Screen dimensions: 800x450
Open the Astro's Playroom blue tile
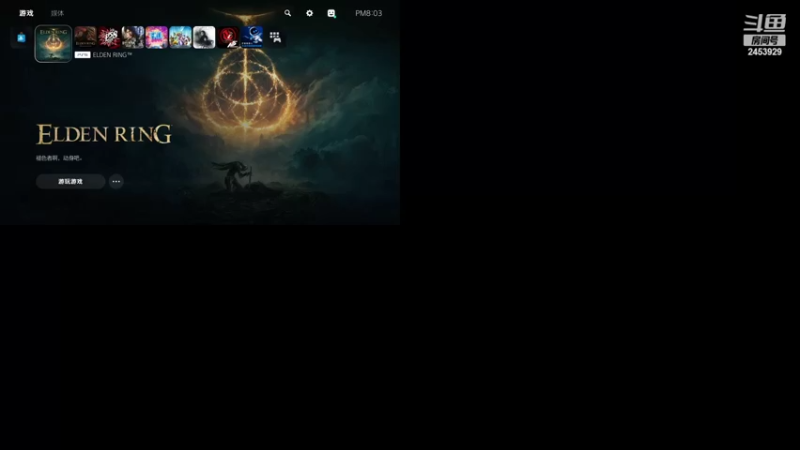(252, 37)
